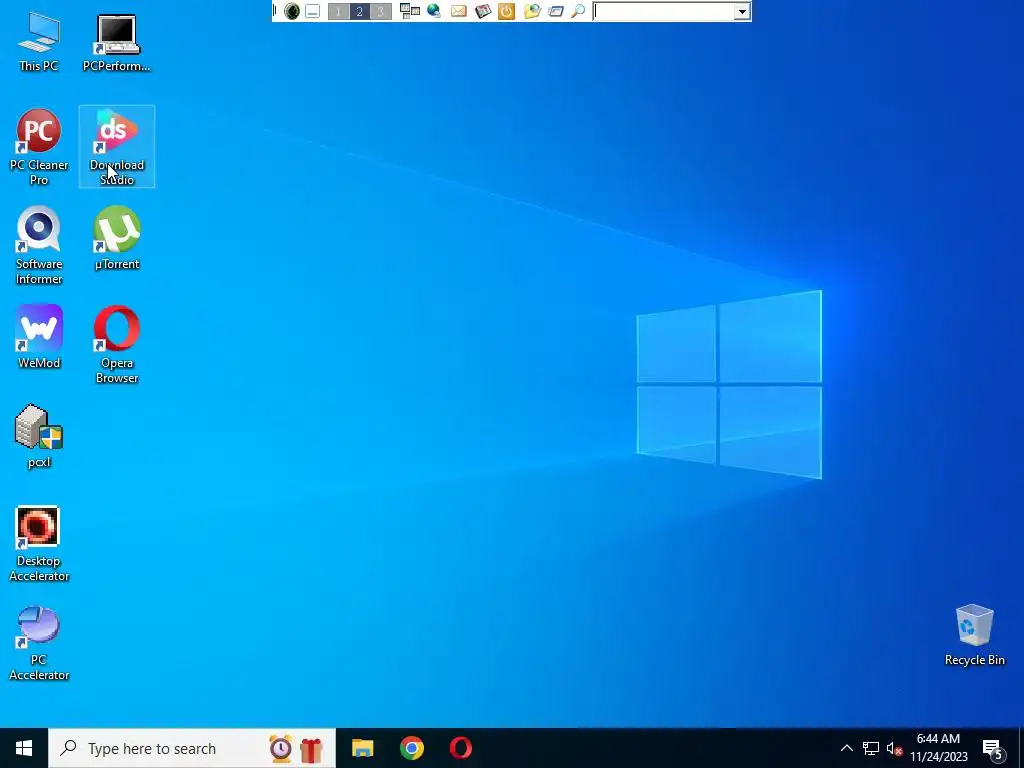Focus the top toolbar text input field
This screenshot has width=1024, height=768.
tap(664, 11)
